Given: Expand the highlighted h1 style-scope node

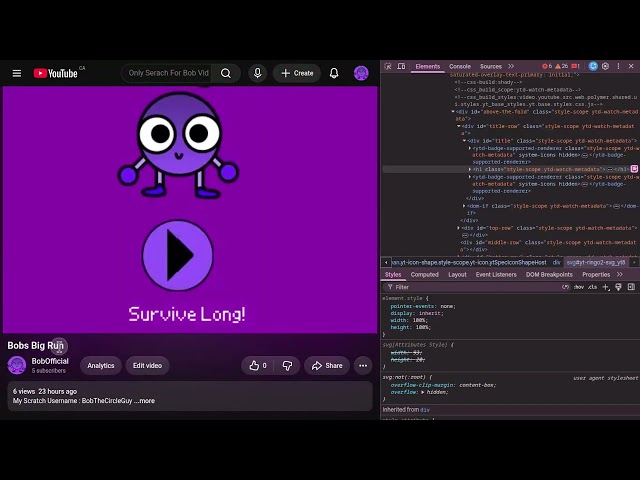Looking at the screenshot, I should 470,169.
